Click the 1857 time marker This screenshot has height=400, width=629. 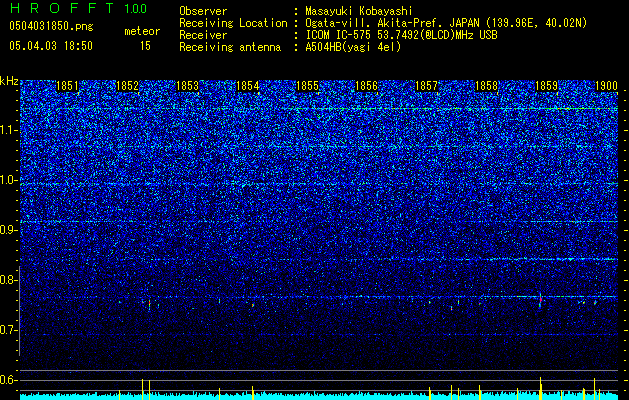426,86
